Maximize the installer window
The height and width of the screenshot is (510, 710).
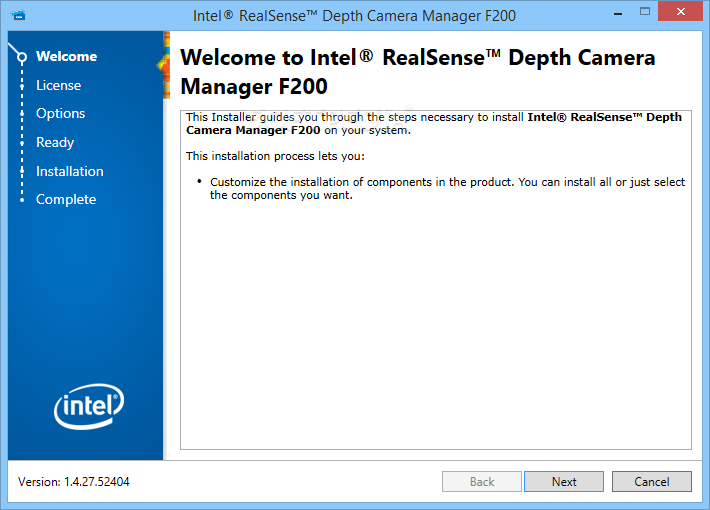[x=645, y=12]
